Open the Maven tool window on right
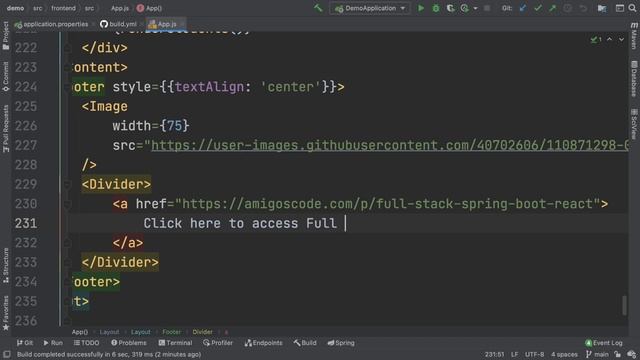Image resolution: width=640 pixels, height=360 pixels. coord(634,36)
